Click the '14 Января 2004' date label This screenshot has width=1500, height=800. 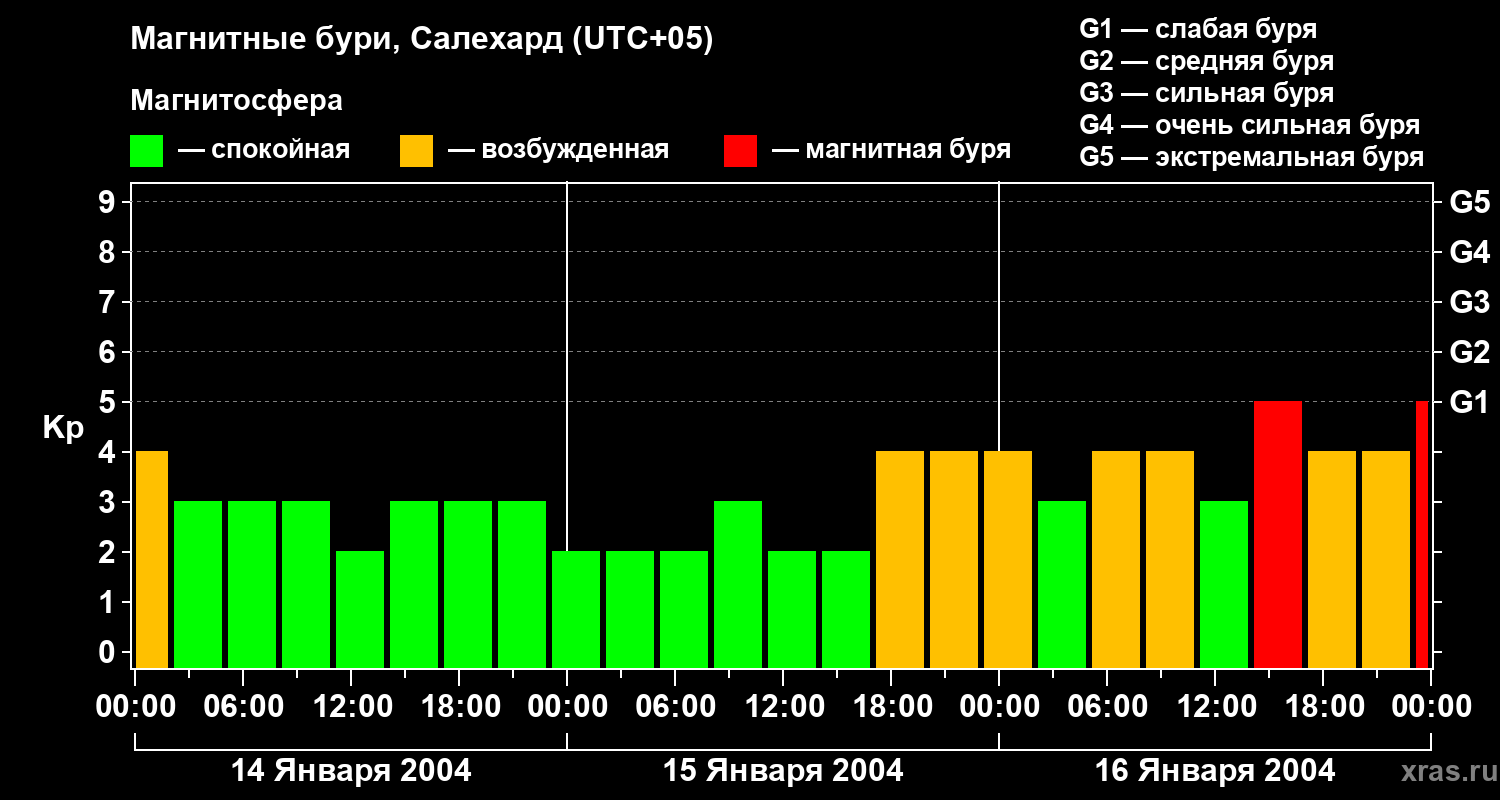tap(351, 771)
